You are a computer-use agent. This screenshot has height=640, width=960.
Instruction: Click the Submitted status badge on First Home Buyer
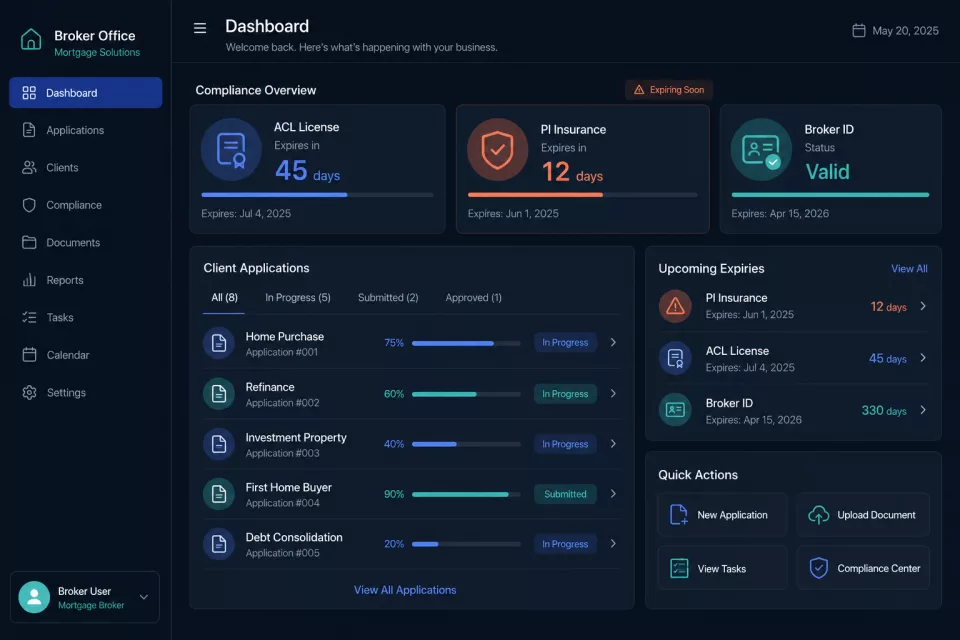(x=565, y=494)
